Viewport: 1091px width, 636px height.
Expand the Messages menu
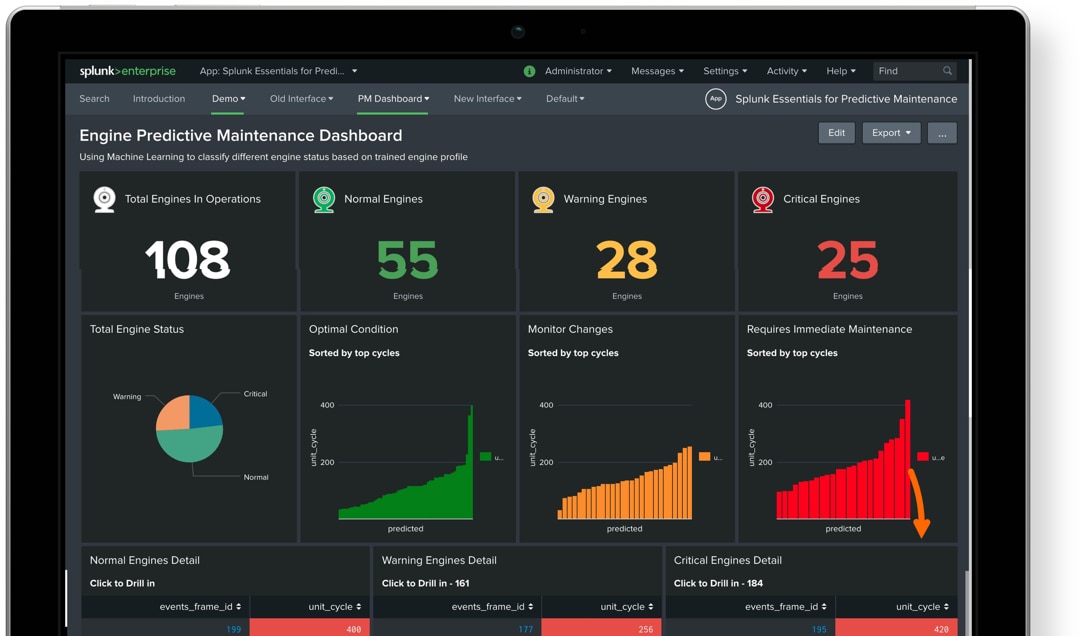coord(658,71)
